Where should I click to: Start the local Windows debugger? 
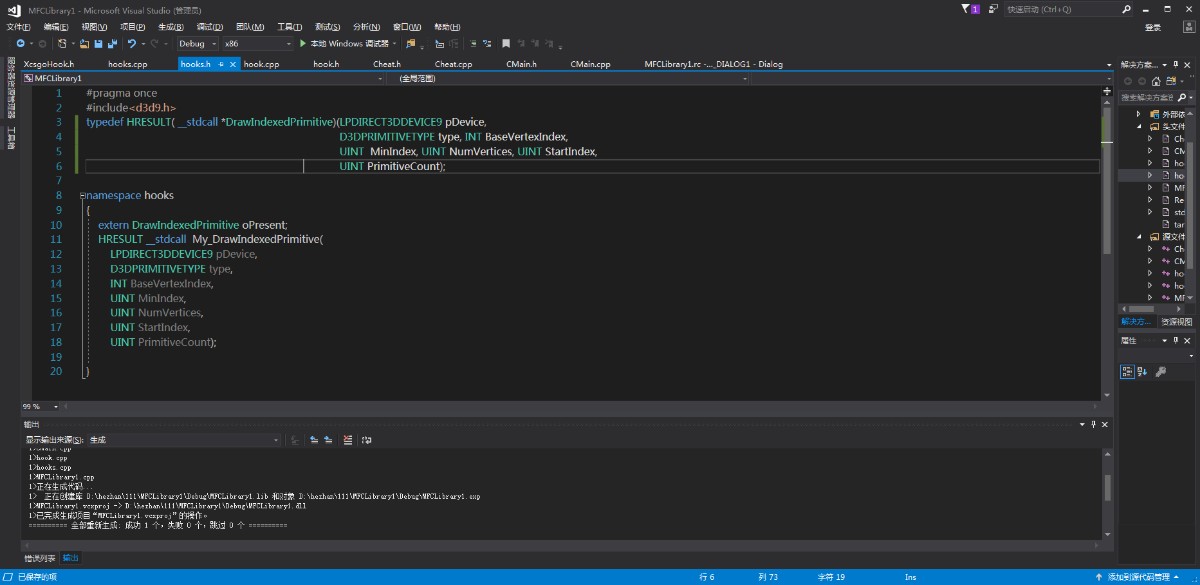[302, 44]
